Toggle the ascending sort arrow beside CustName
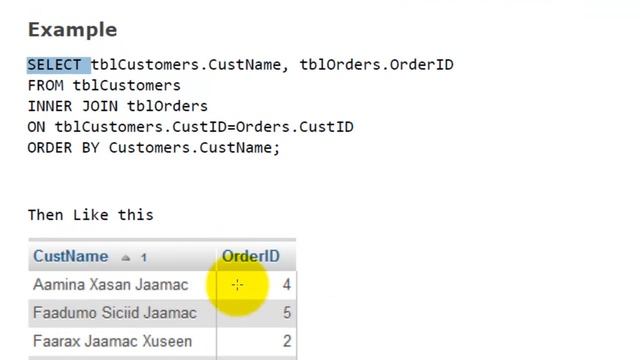Screen dimensions: 640x360 [126, 258]
